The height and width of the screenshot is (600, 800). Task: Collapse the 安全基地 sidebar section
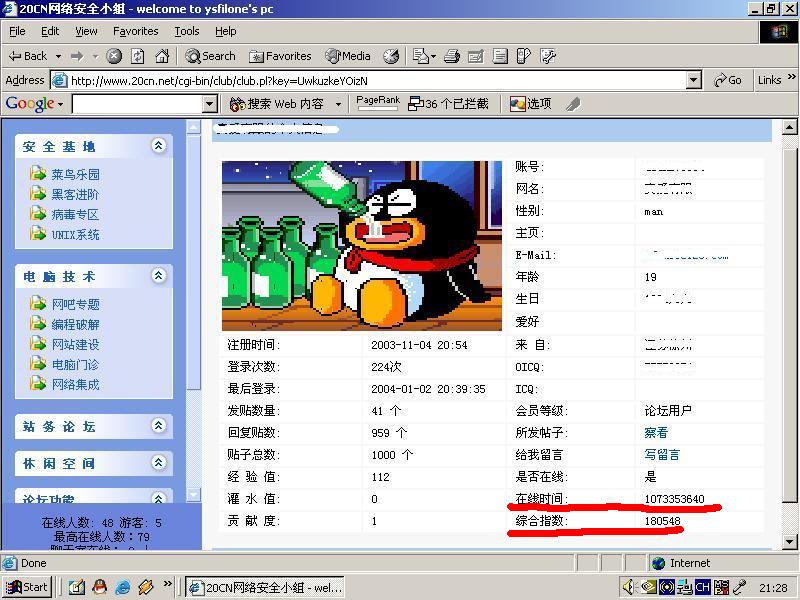click(159, 145)
